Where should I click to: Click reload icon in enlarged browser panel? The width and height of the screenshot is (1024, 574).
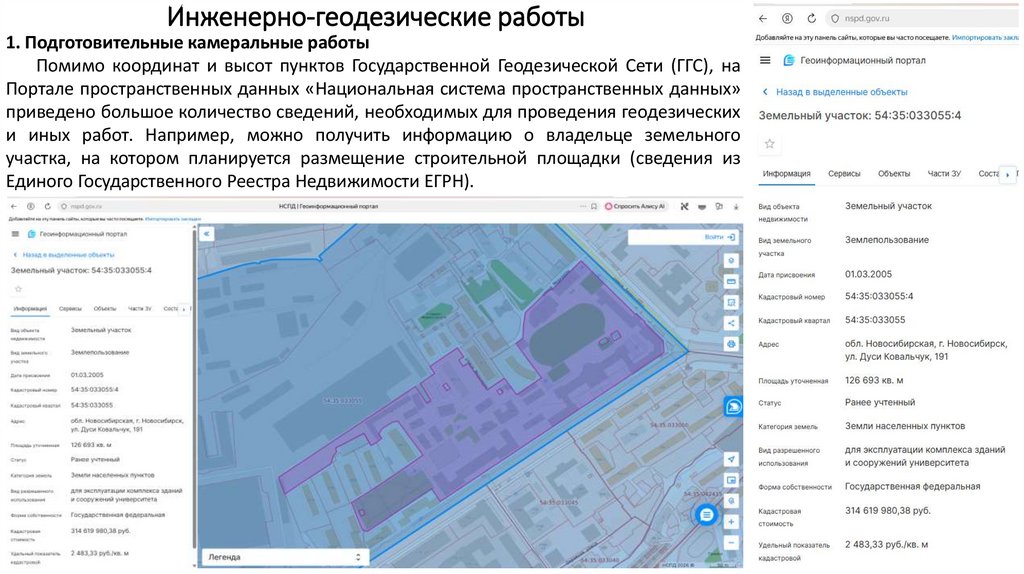coord(812,18)
